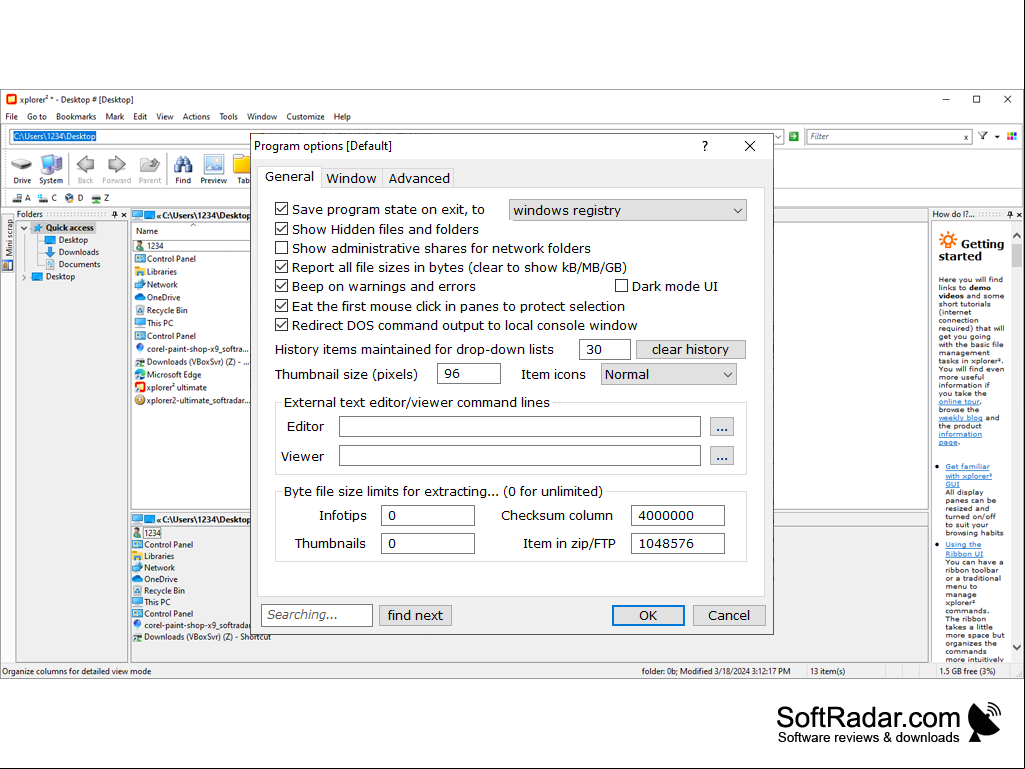Switch to drive D in the drive bar

point(73,198)
